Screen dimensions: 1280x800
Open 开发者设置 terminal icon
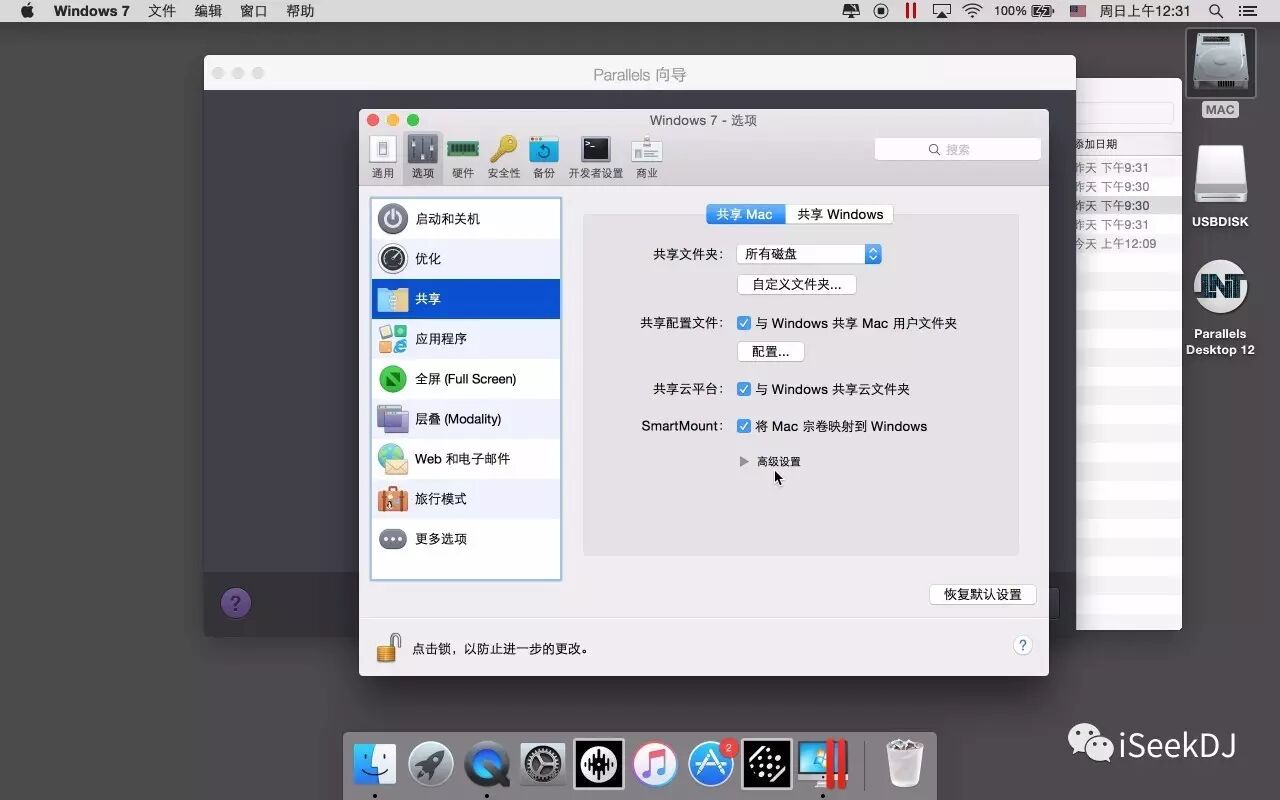[596, 158]
